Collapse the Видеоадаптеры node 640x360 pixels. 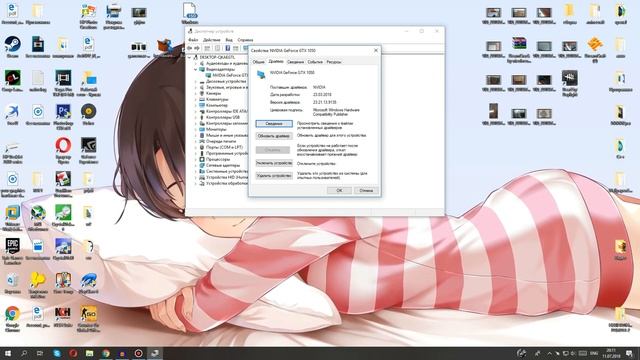click(x=196, y=69)
